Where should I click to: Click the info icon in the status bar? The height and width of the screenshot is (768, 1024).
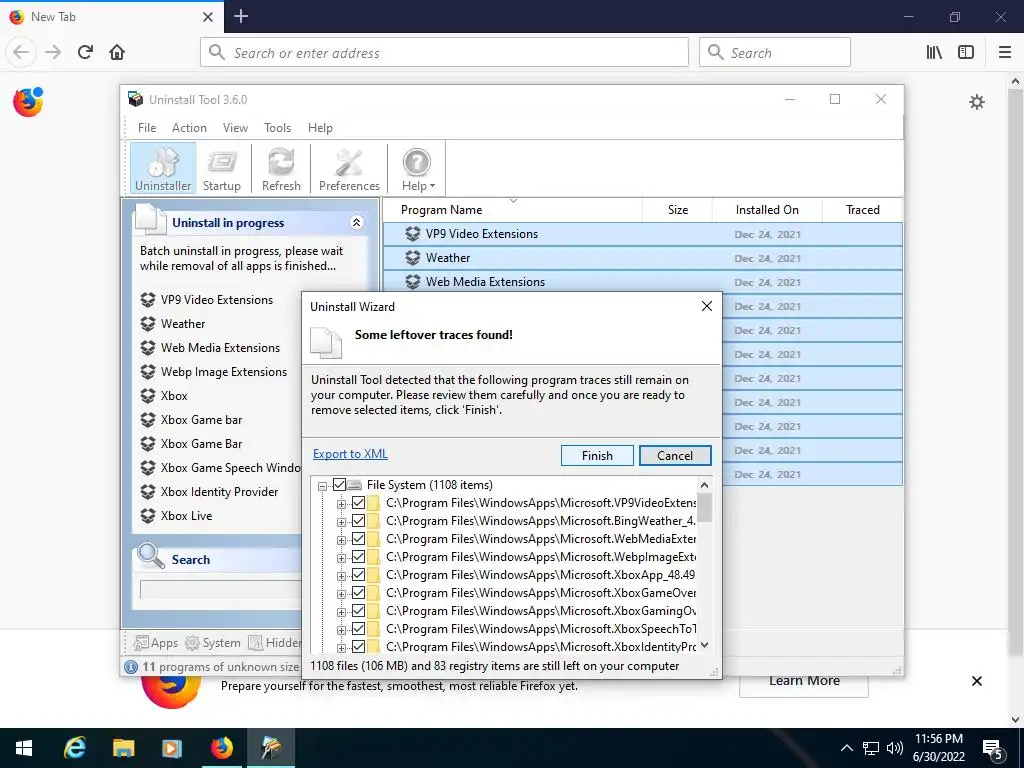click(131, 667)
